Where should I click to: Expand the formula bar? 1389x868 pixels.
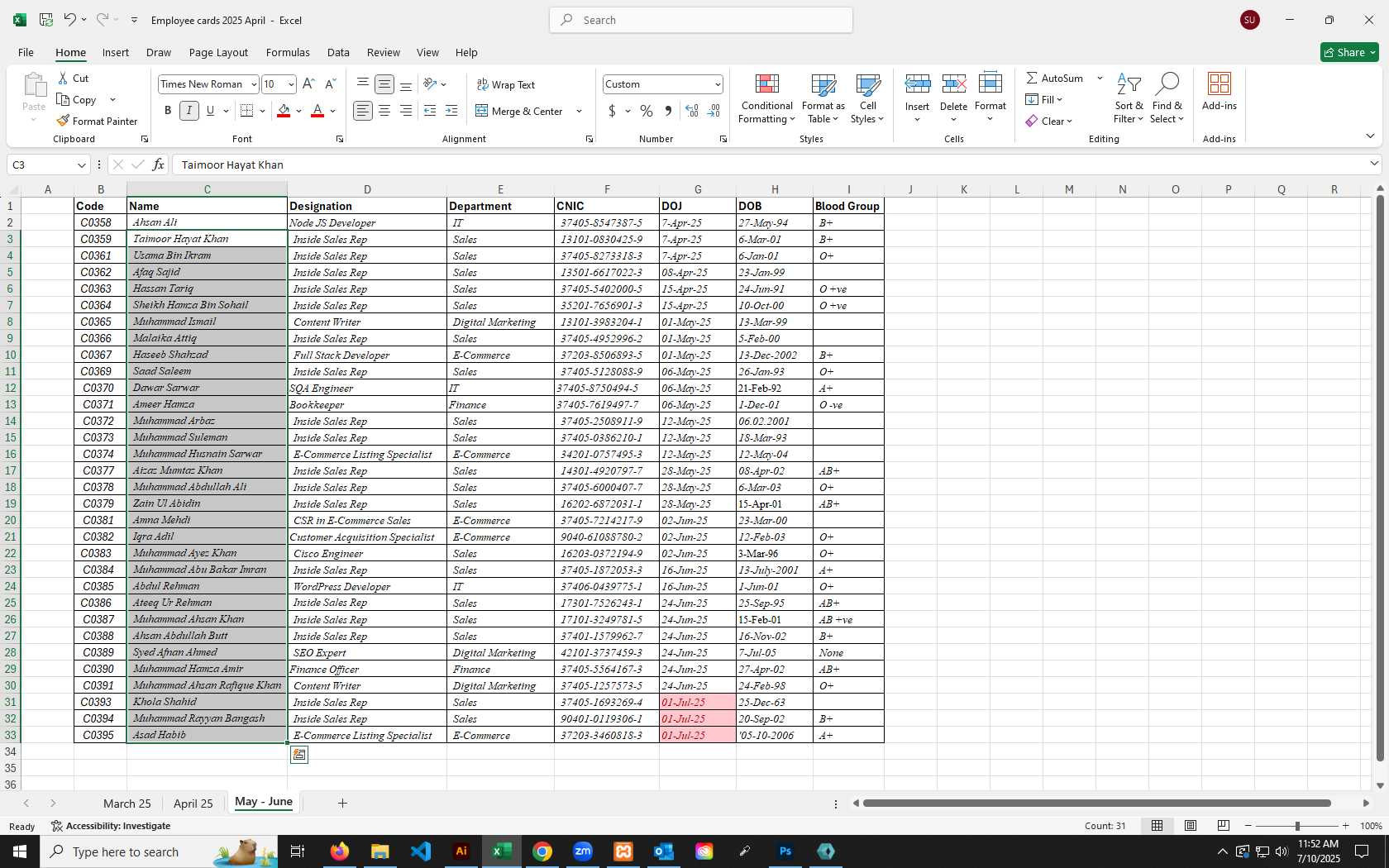coord(1375,164)
